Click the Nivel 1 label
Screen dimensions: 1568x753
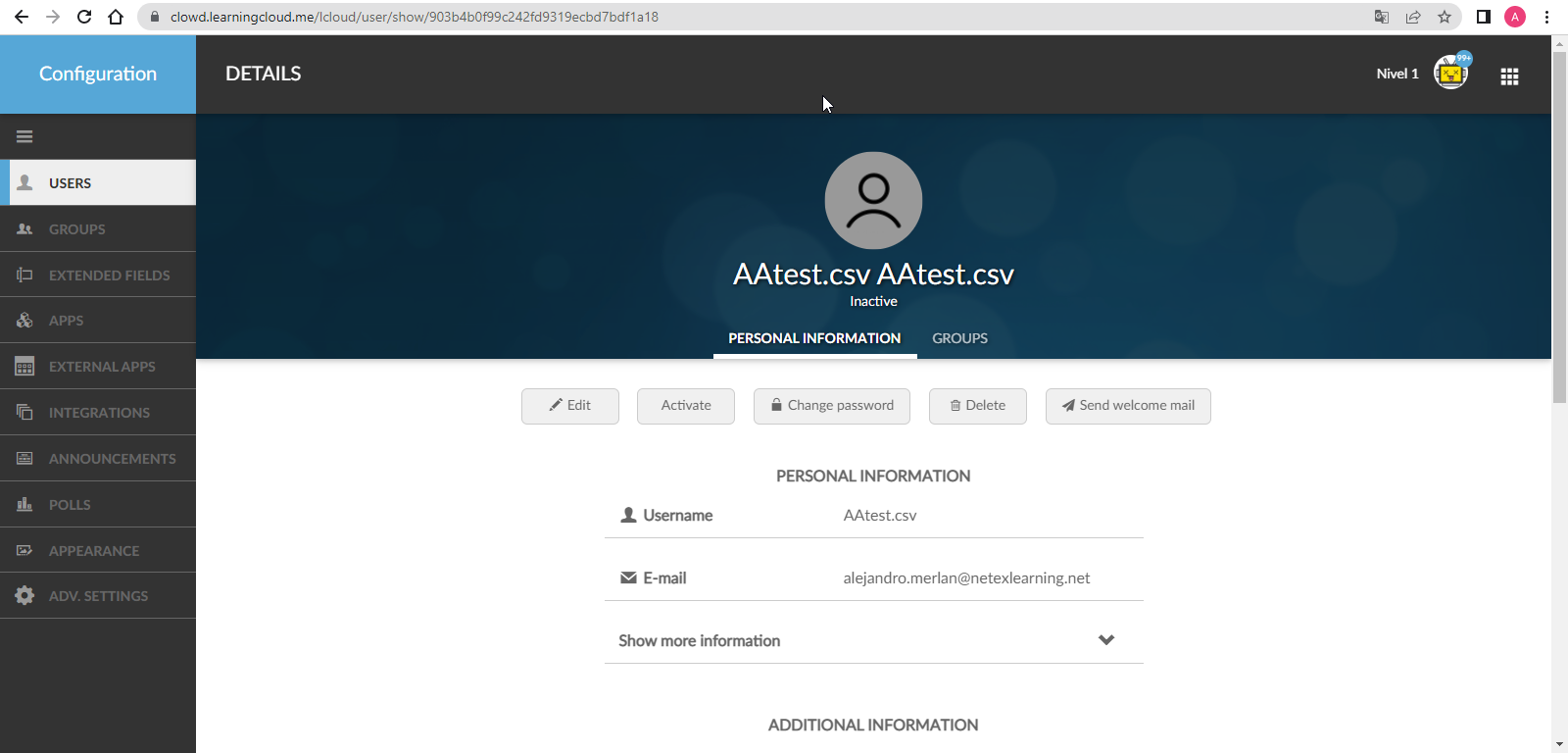tap(1396, 74)
